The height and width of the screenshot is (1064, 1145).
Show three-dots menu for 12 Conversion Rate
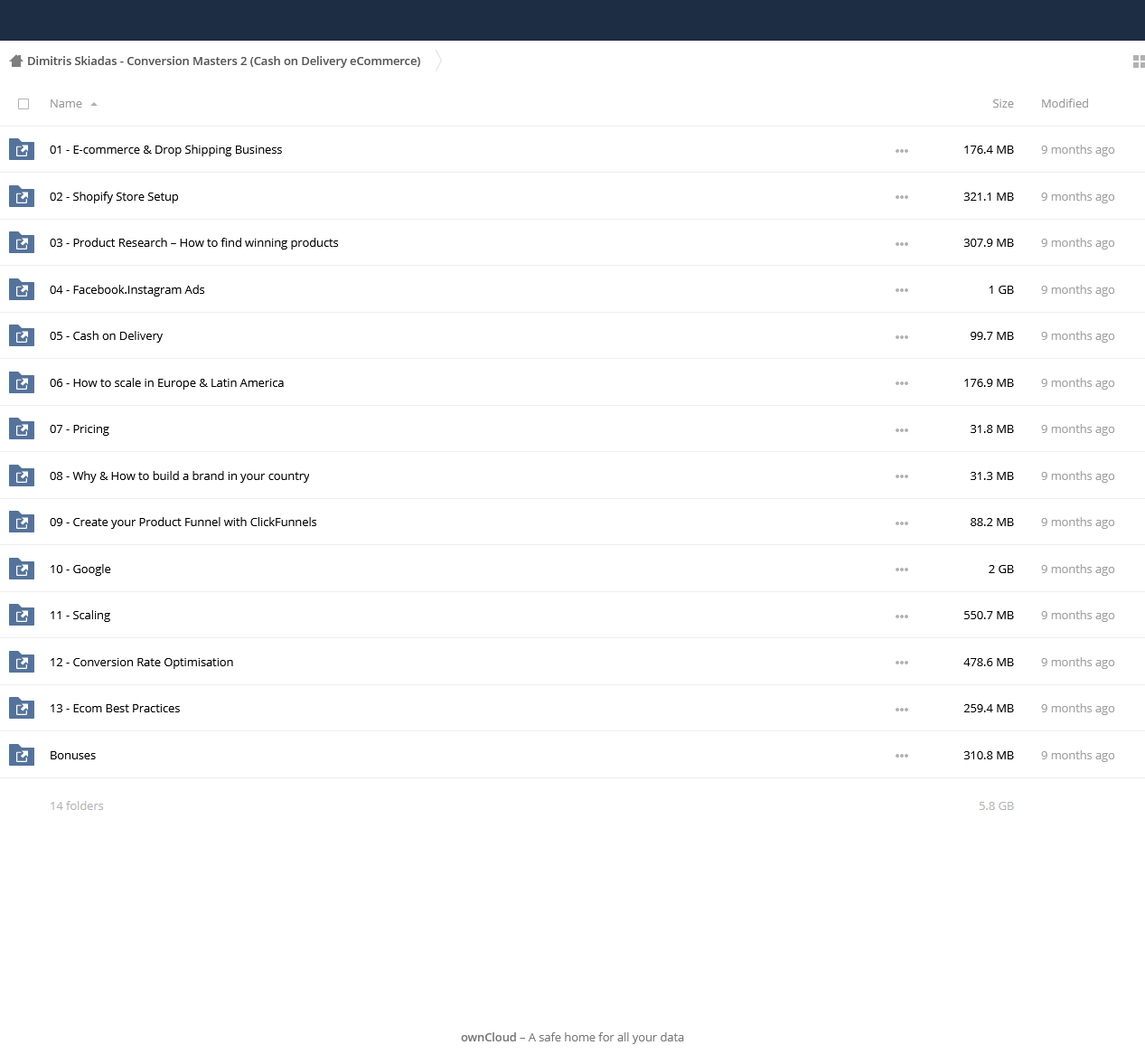(902, 663)
